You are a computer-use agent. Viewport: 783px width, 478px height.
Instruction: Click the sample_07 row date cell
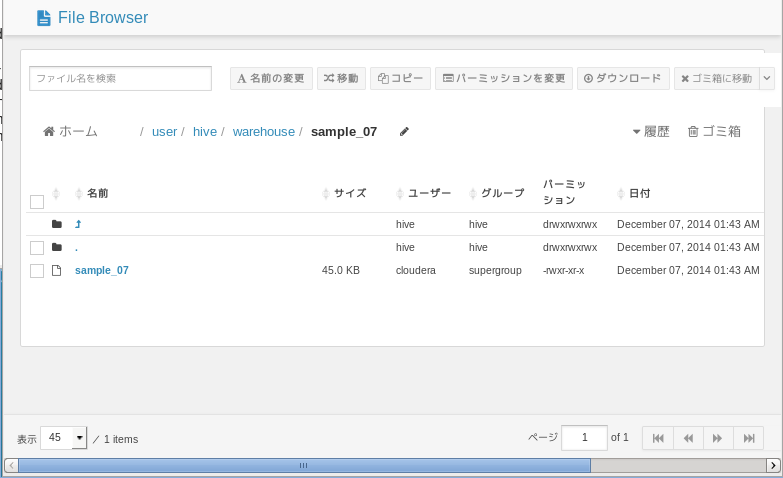688,270
